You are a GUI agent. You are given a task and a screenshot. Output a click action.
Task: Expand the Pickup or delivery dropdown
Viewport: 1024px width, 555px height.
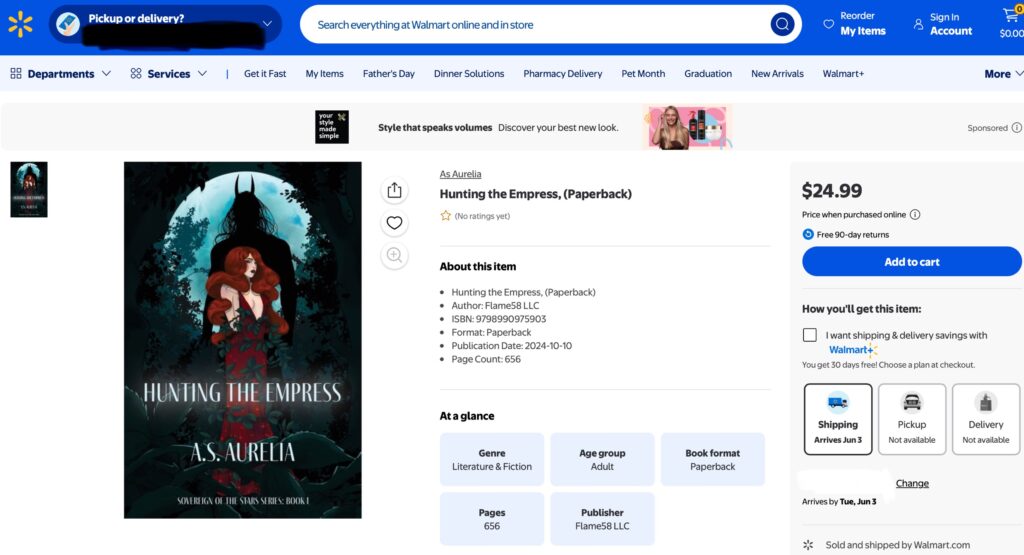click(x=267, y=23)
